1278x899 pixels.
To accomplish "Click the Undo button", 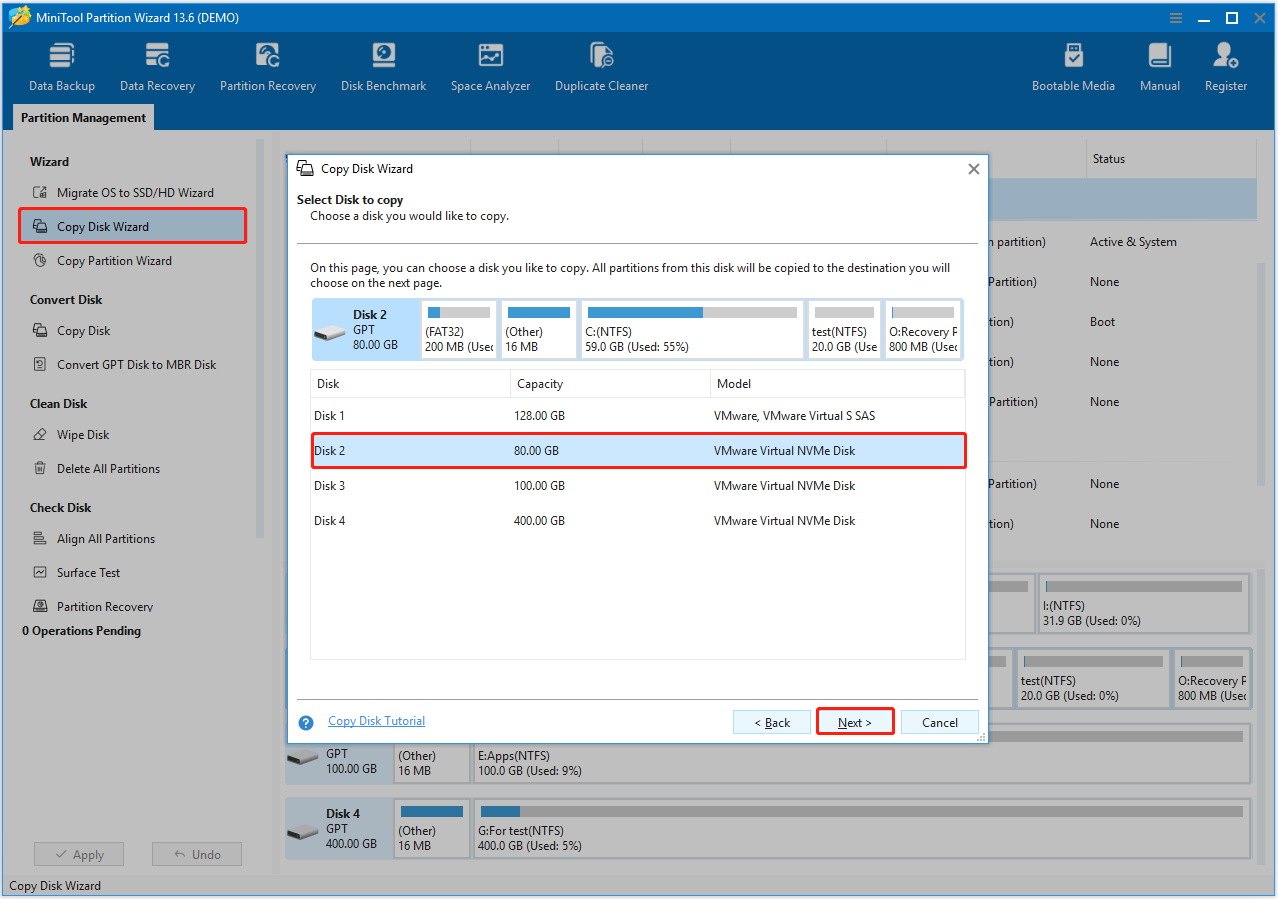I will [x=197, y=855].
